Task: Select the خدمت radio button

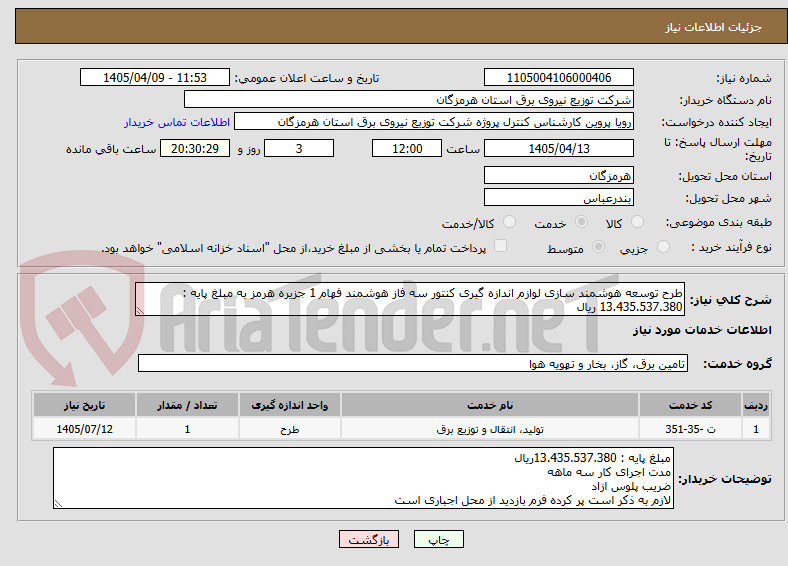Action: [581, 222]
